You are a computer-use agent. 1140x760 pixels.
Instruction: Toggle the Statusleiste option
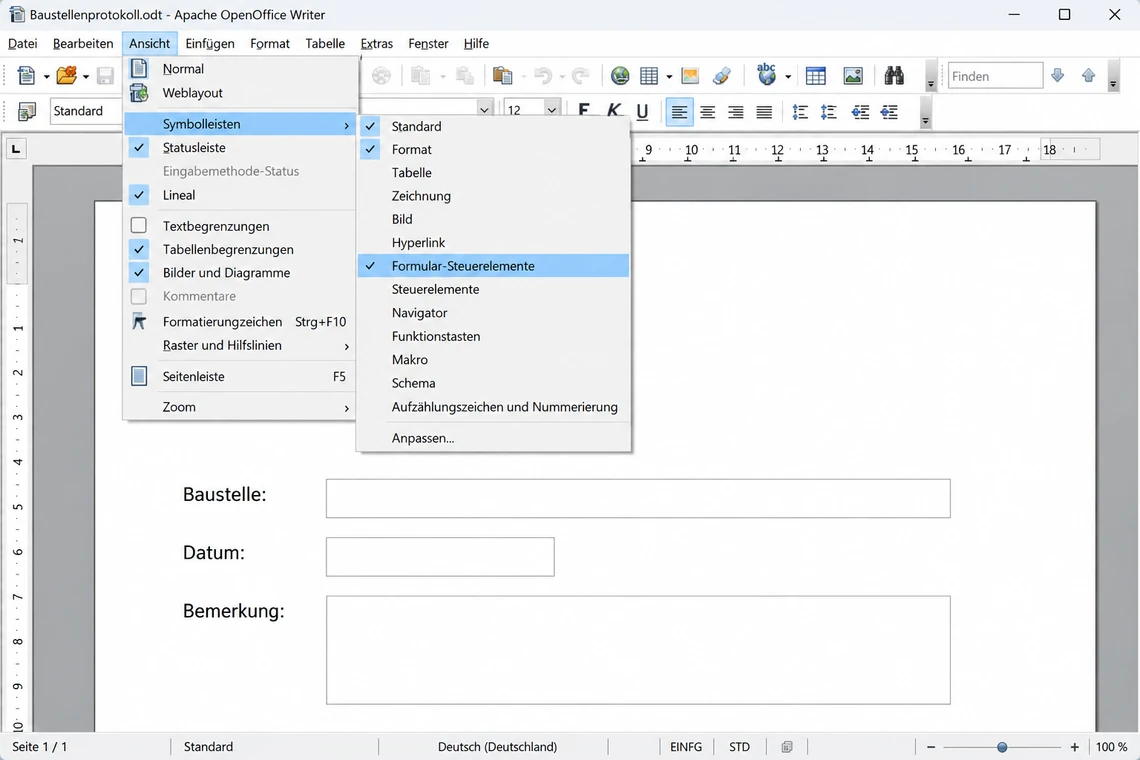[x=239, y=148]
